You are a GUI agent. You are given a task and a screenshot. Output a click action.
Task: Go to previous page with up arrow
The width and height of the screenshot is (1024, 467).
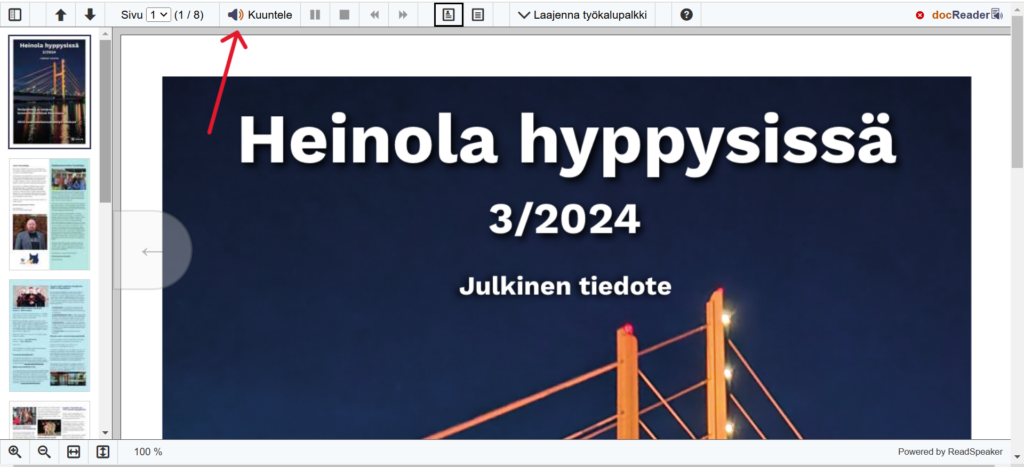click(61, 14)
